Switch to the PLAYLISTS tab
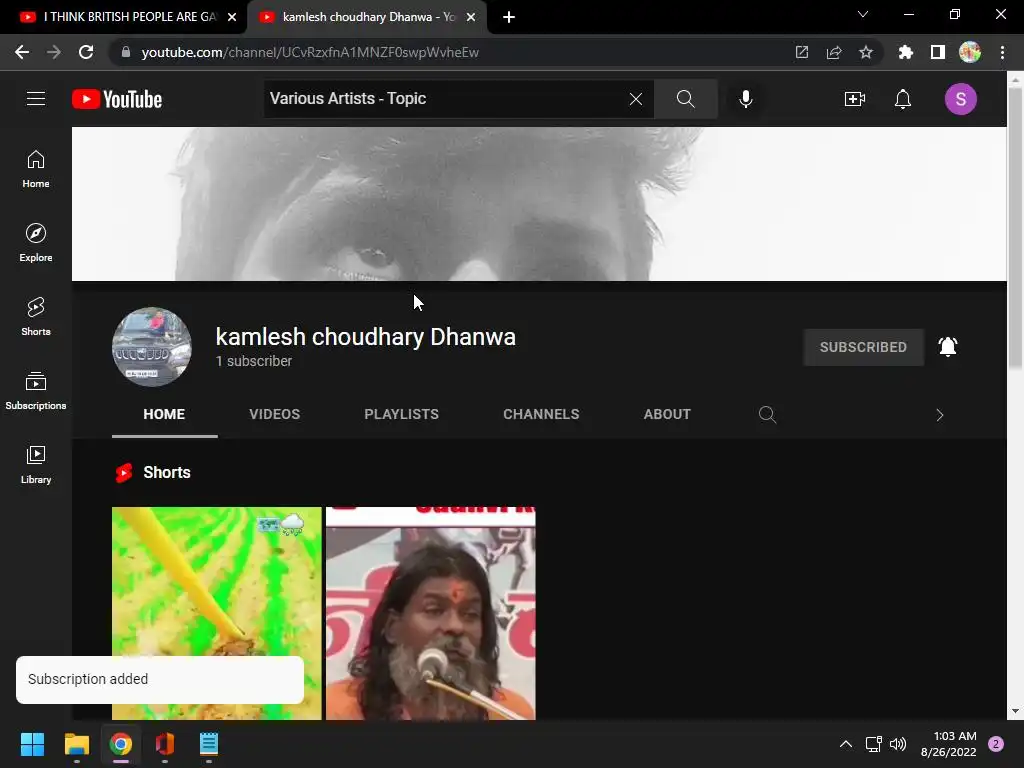 pyautogui.click(x=402, y=414)
